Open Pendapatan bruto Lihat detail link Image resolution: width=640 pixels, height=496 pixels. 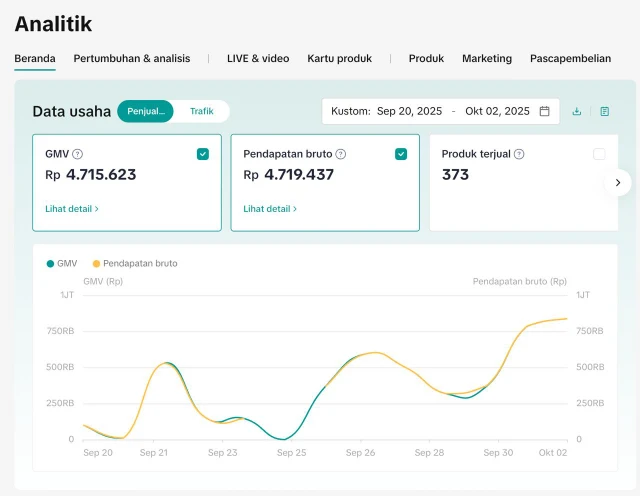coord(270,209)
